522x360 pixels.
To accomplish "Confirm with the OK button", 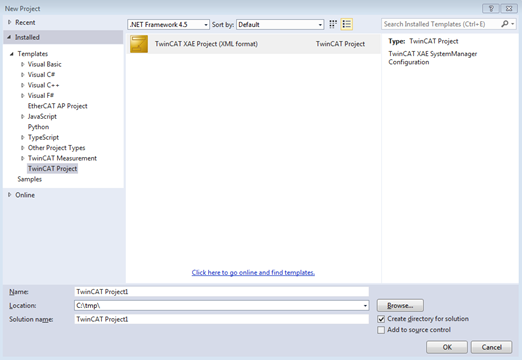I will pos(447,347).
